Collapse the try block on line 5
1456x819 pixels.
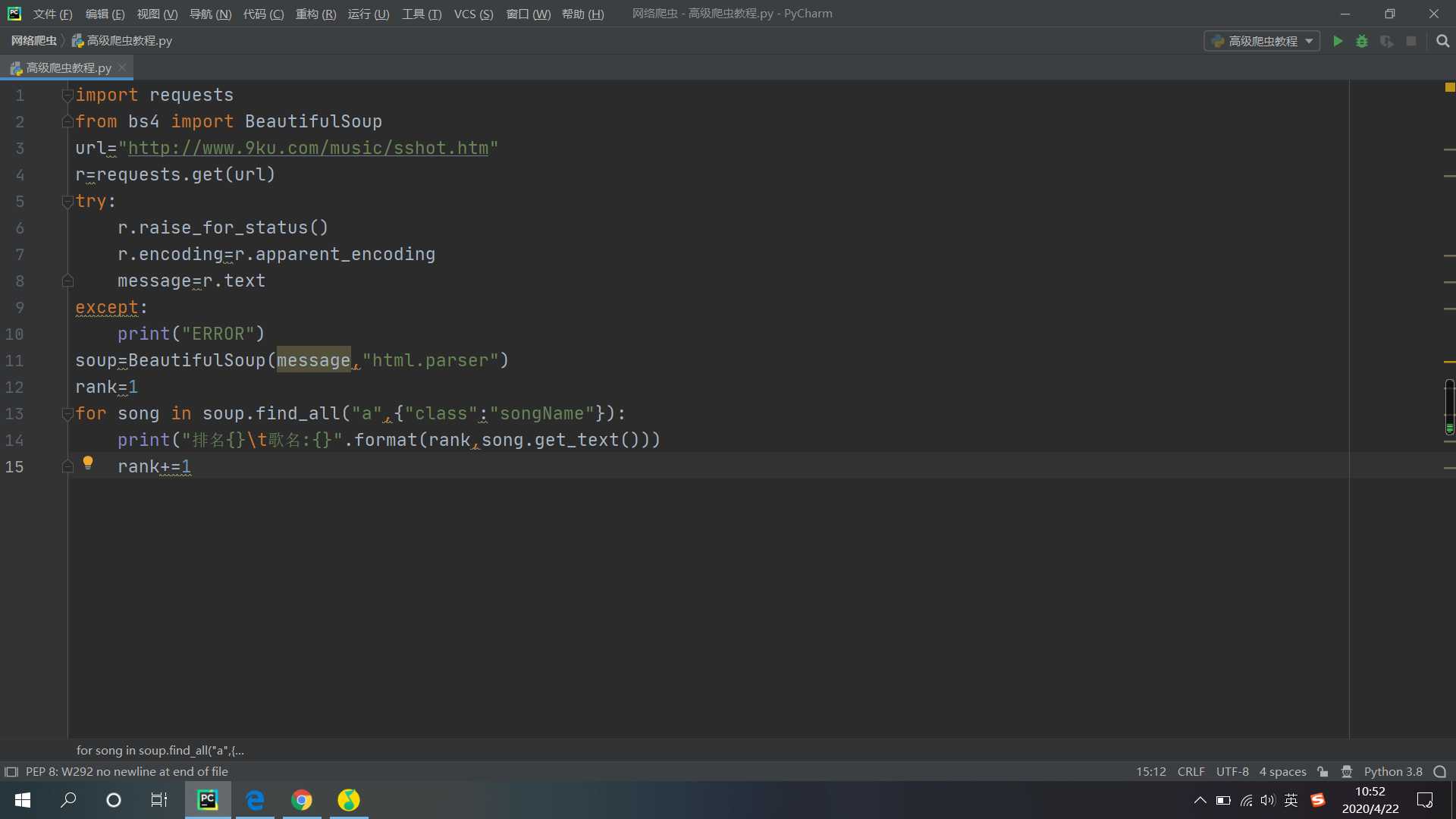67,201
